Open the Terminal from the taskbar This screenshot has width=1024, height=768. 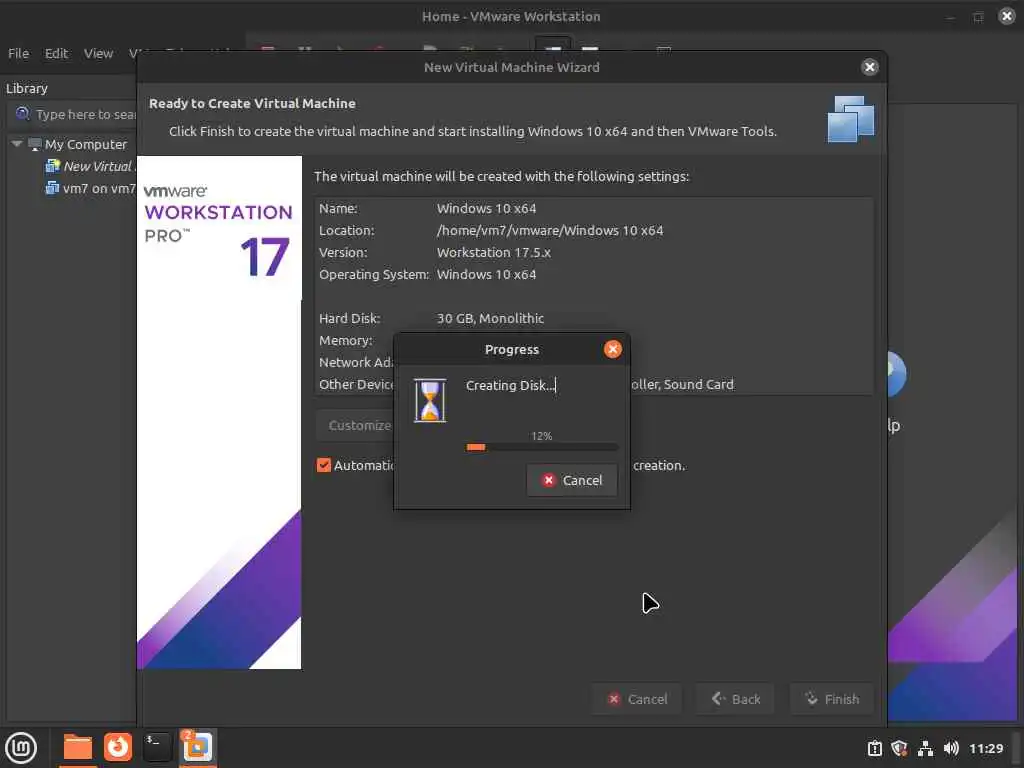coord(157,747)
